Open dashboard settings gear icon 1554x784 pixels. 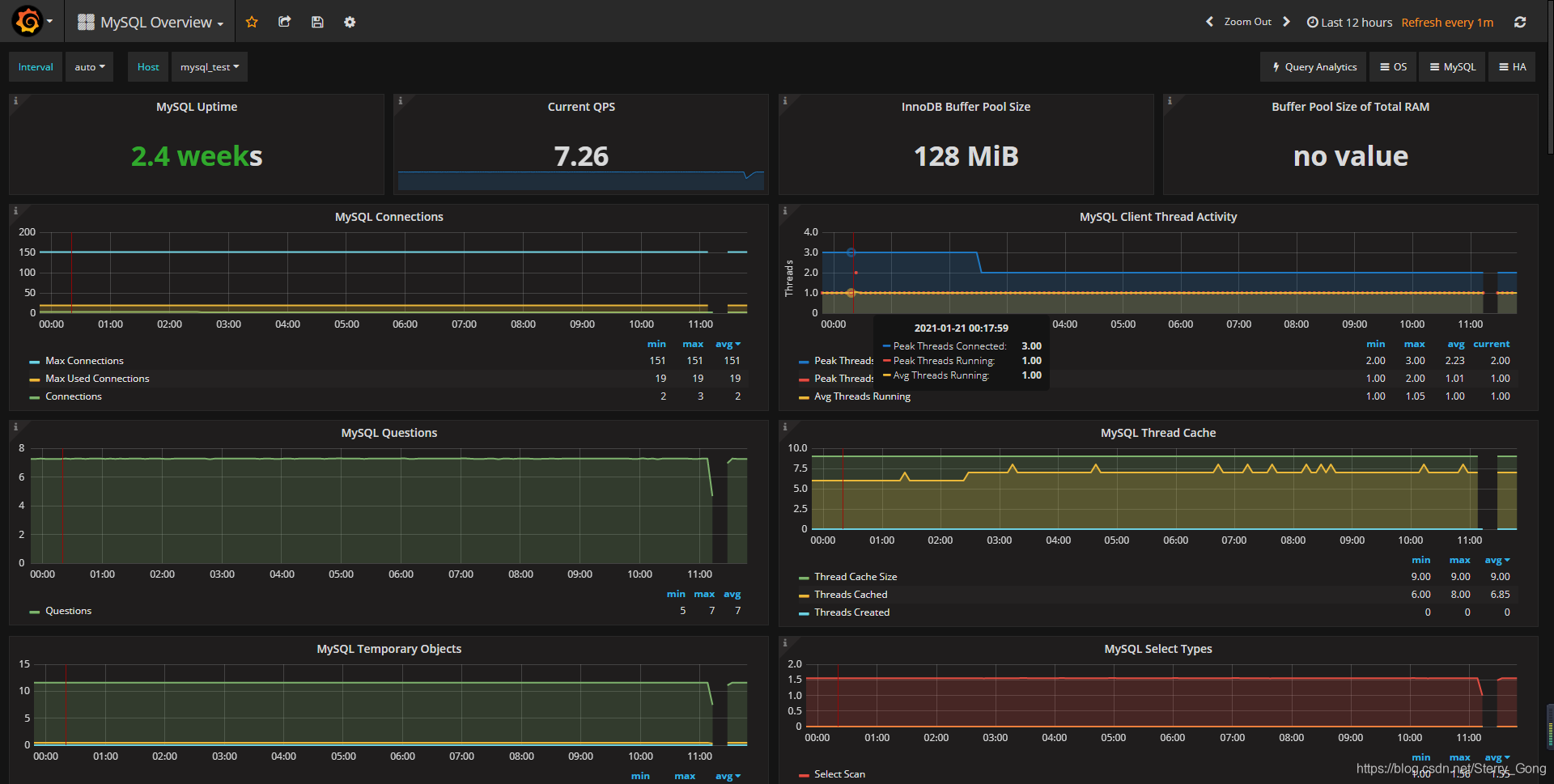click(x=350, y=22)
